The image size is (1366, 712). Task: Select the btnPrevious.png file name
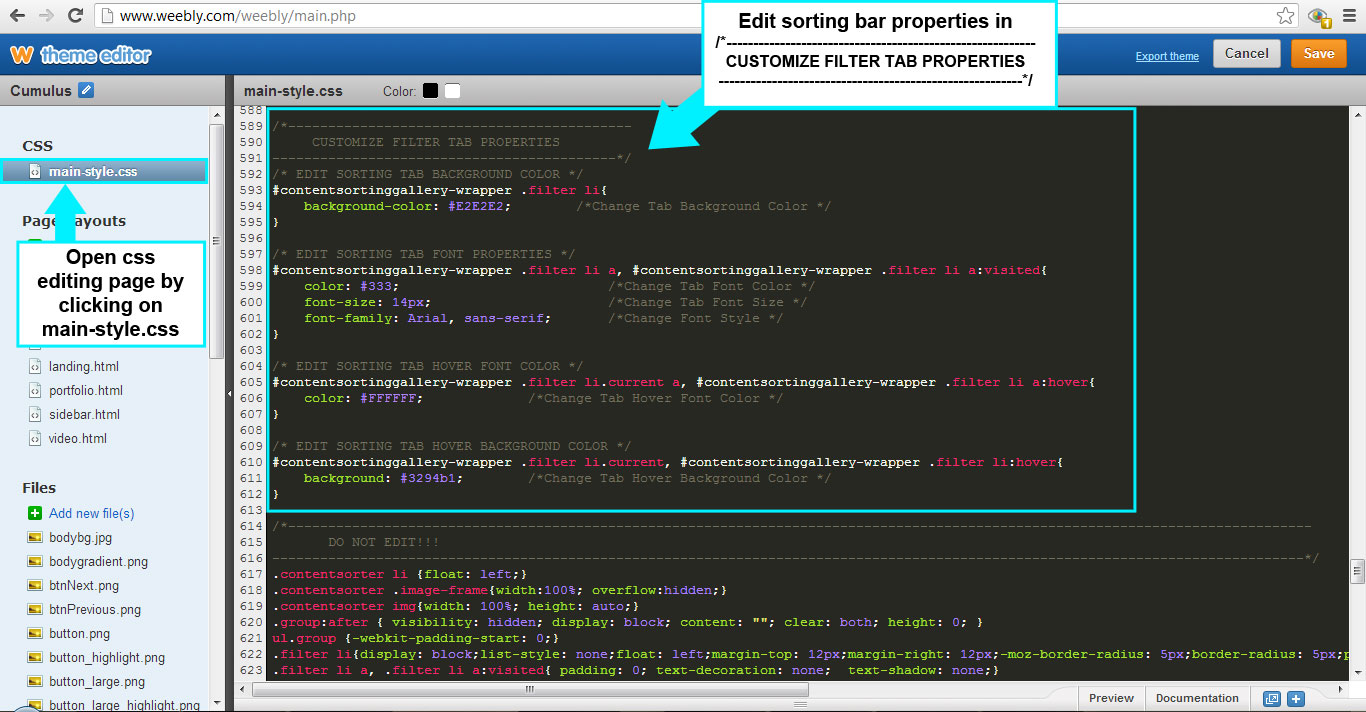point(95,610)
